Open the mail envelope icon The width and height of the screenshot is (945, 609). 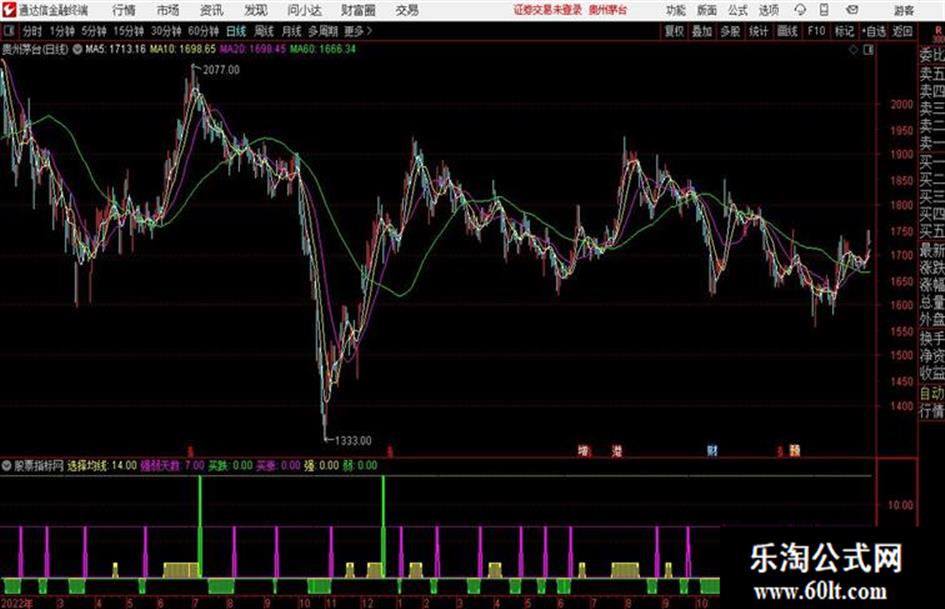tap(852, 10)
